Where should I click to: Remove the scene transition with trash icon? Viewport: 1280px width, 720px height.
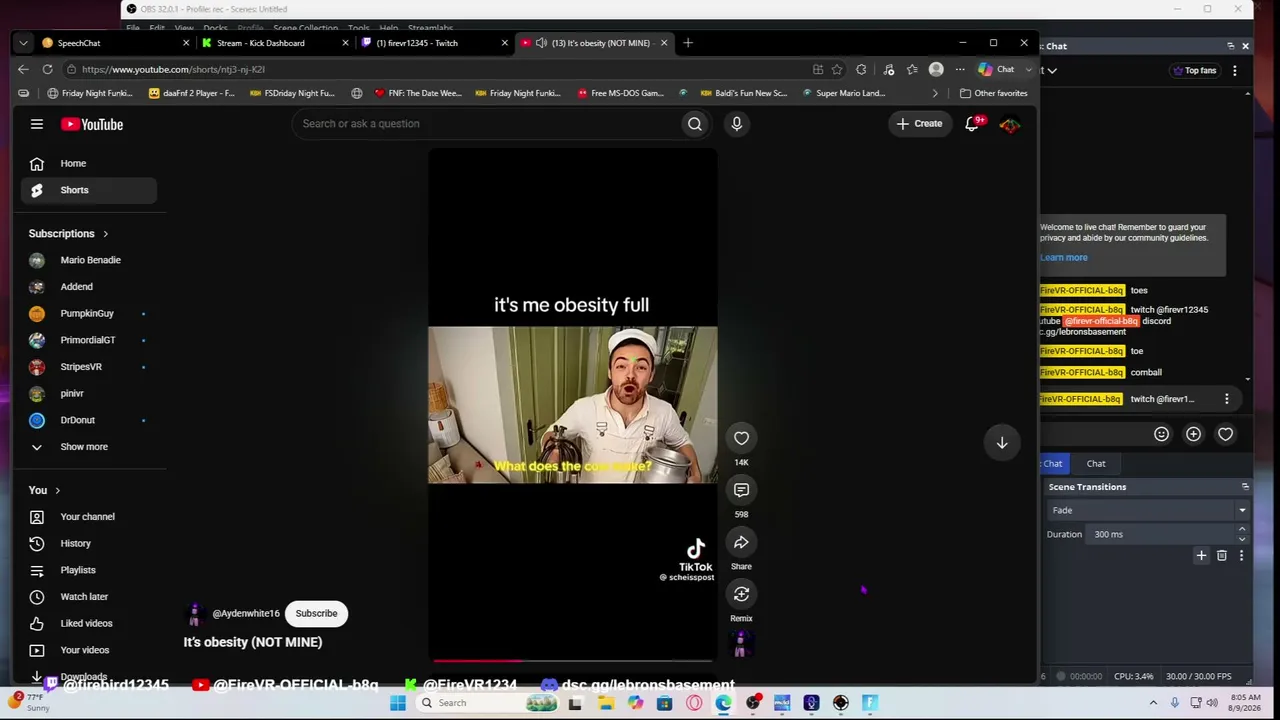[x=1221, y=556]
